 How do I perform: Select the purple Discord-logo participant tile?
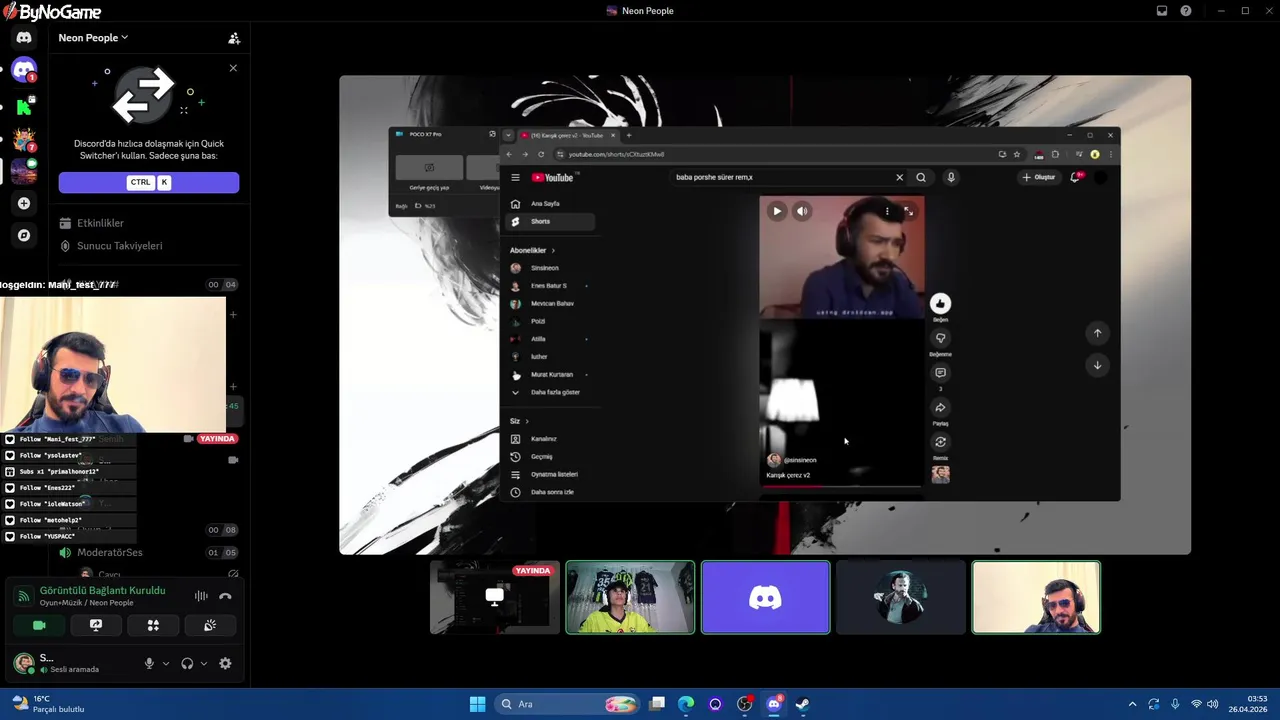(x=766, y=597)
